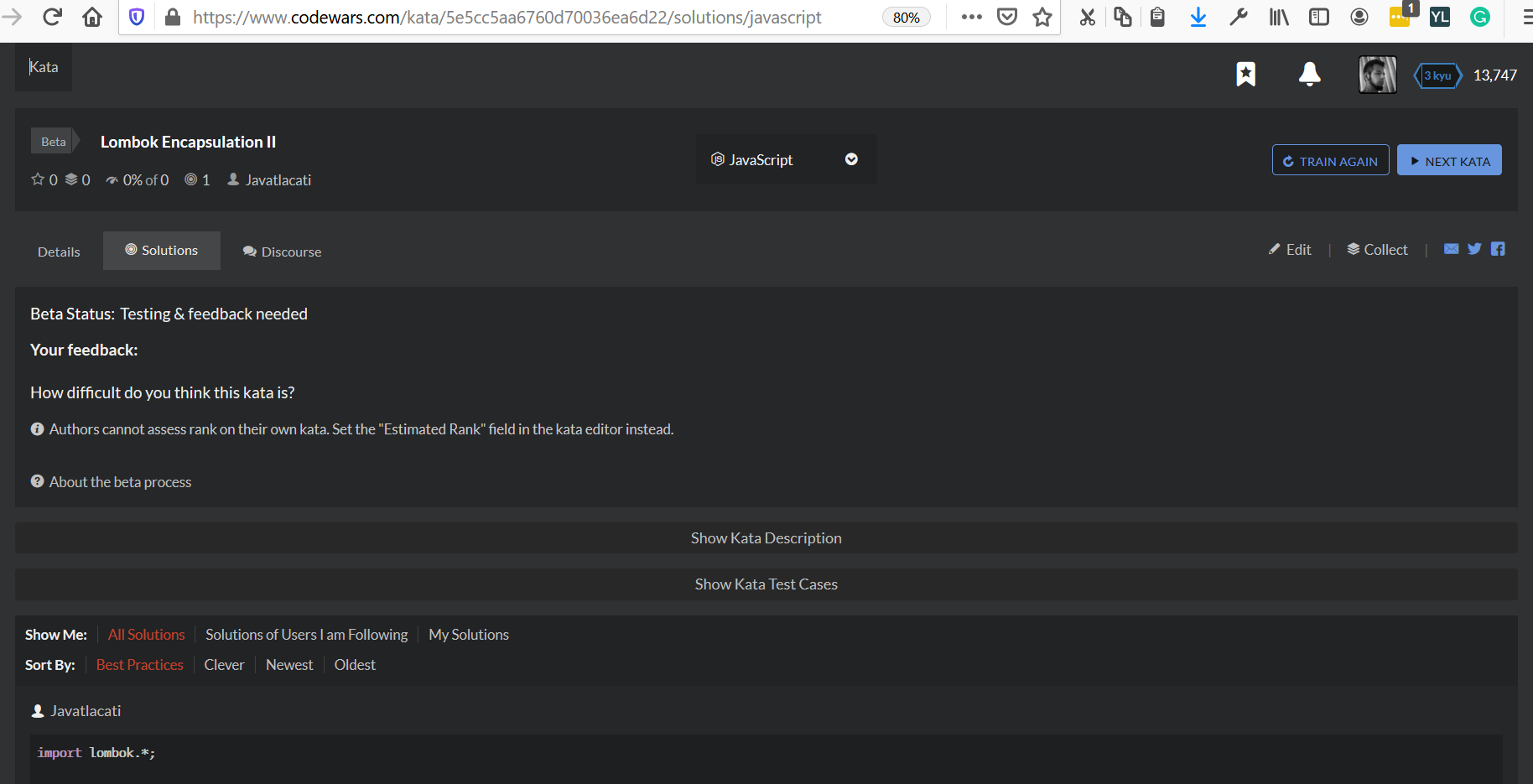Sort solutions by Clever
Image resolution: width=1533 pixels, height=784 pixels.
[224, 665]
